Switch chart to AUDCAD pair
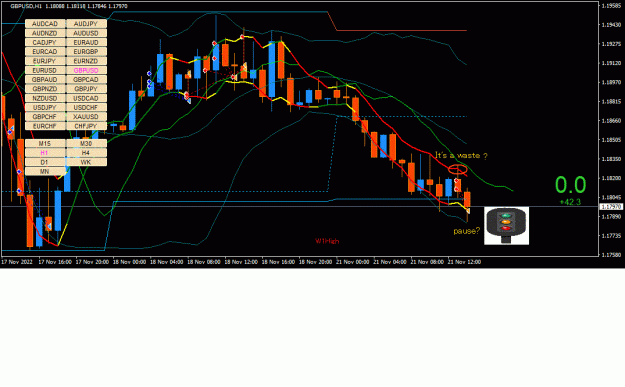The image size is (625, 387). (x=45, y=24)
